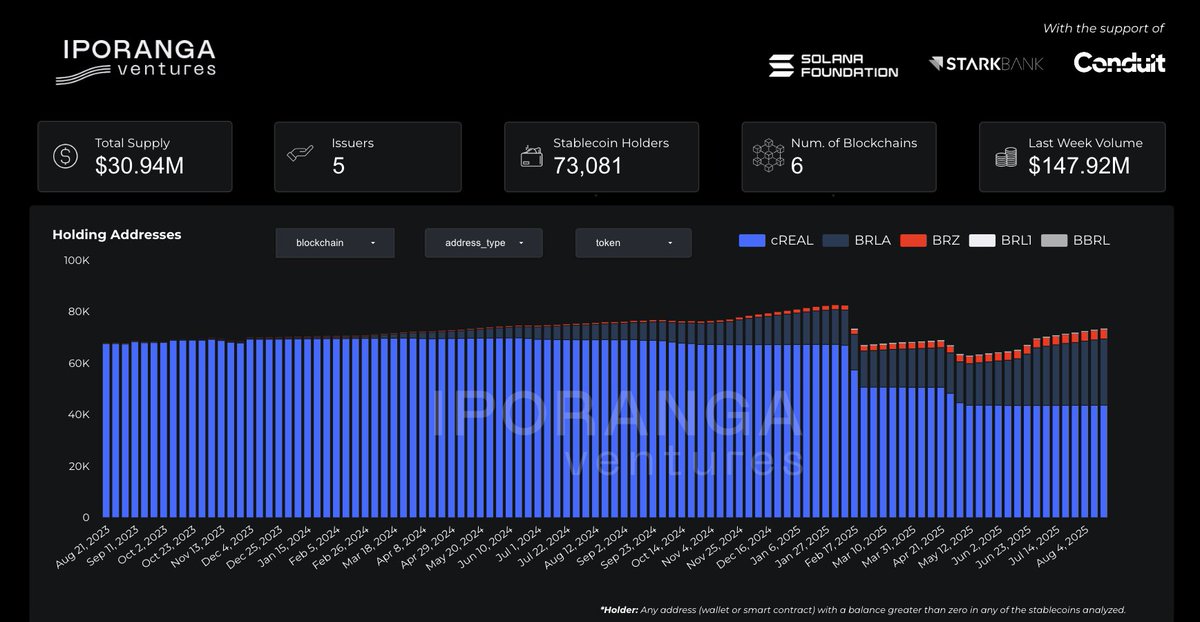The height and width of the screenshot is (622, 1200).
Task: Click the Solana Foundation logo
Action: coord(833,65)
